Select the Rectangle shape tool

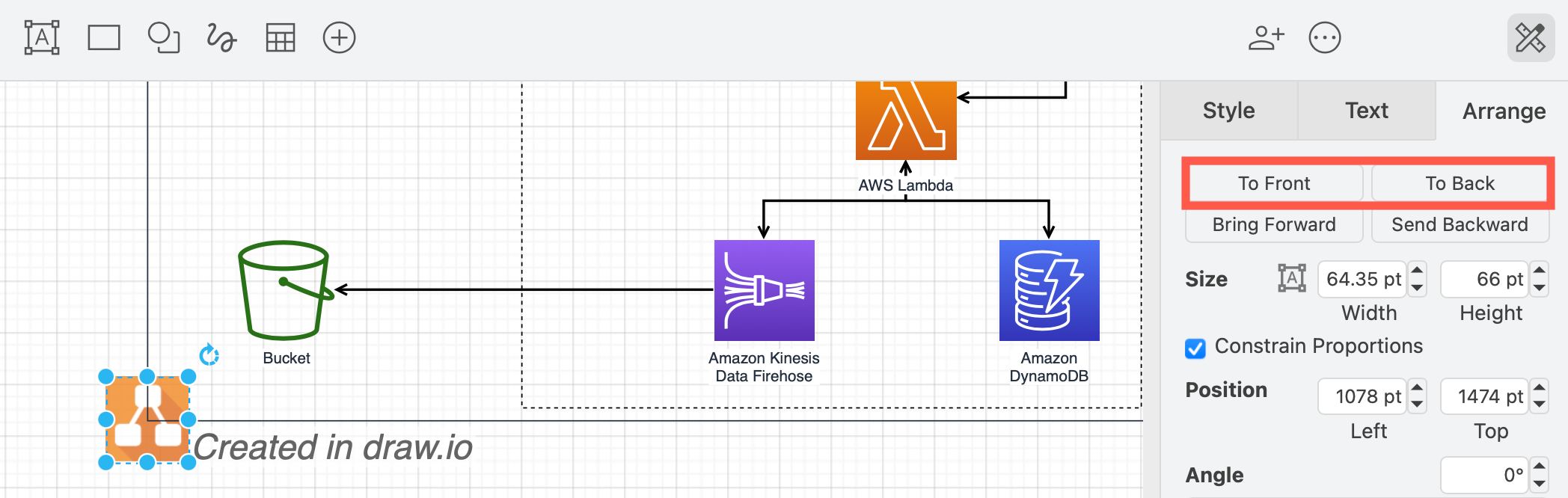[x=104, y=37]
